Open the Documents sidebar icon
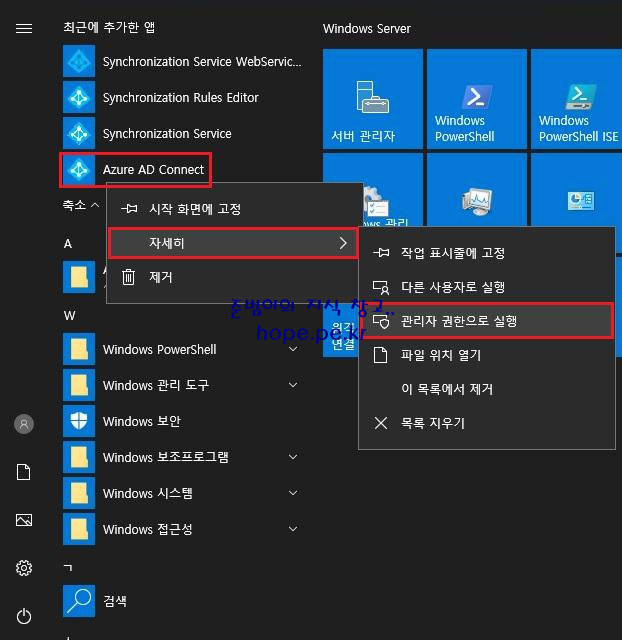The width and height of the screenshot is (622, 640). click(24, 472)
